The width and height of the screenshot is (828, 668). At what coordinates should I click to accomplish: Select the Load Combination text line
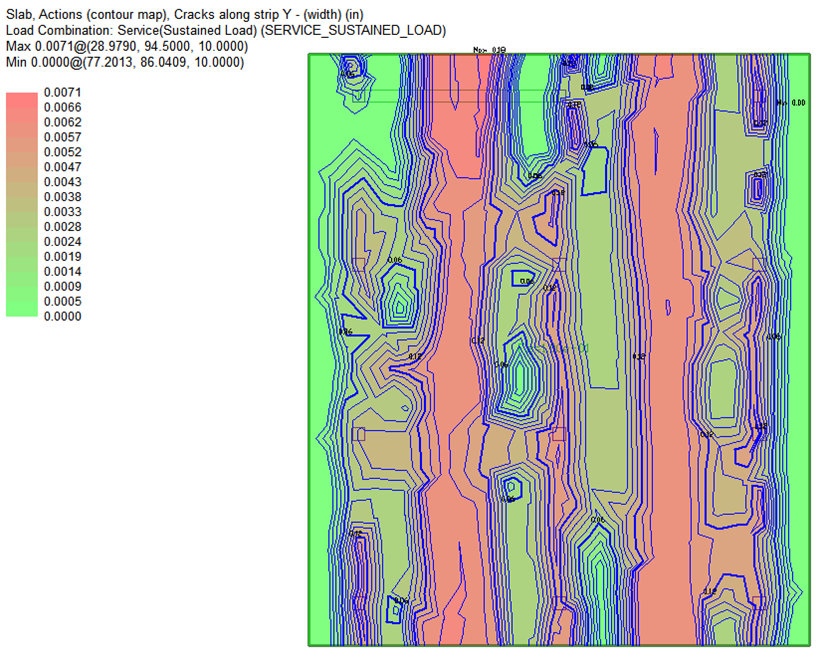pyautogui.click(x=226, y=30)
